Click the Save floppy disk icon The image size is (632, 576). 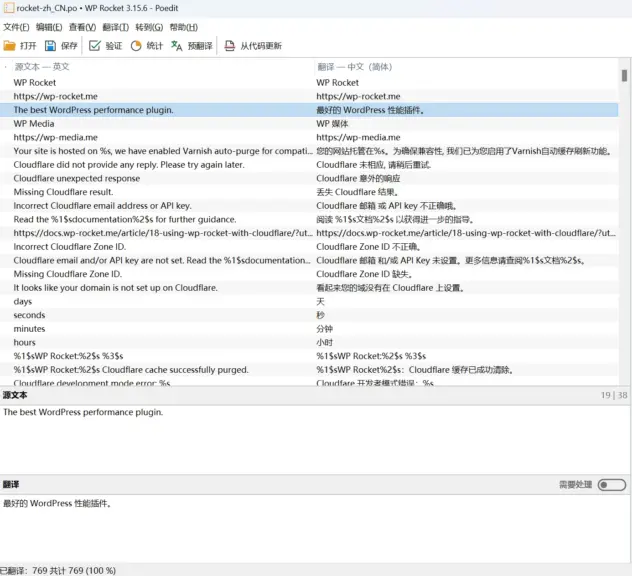pos(50,46)
